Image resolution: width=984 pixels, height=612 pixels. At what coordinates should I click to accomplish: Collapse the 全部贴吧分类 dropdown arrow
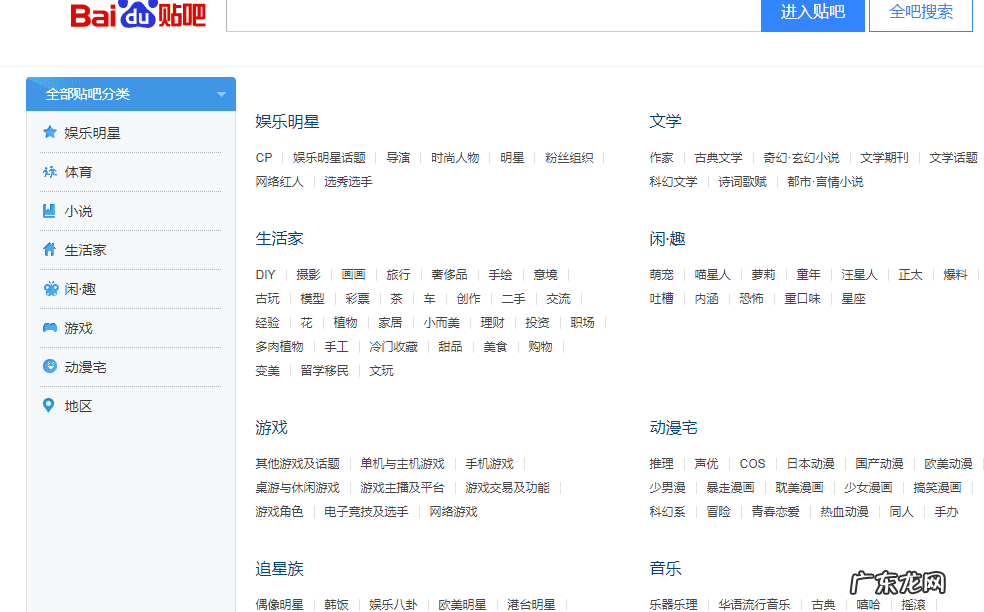[220, 93]
